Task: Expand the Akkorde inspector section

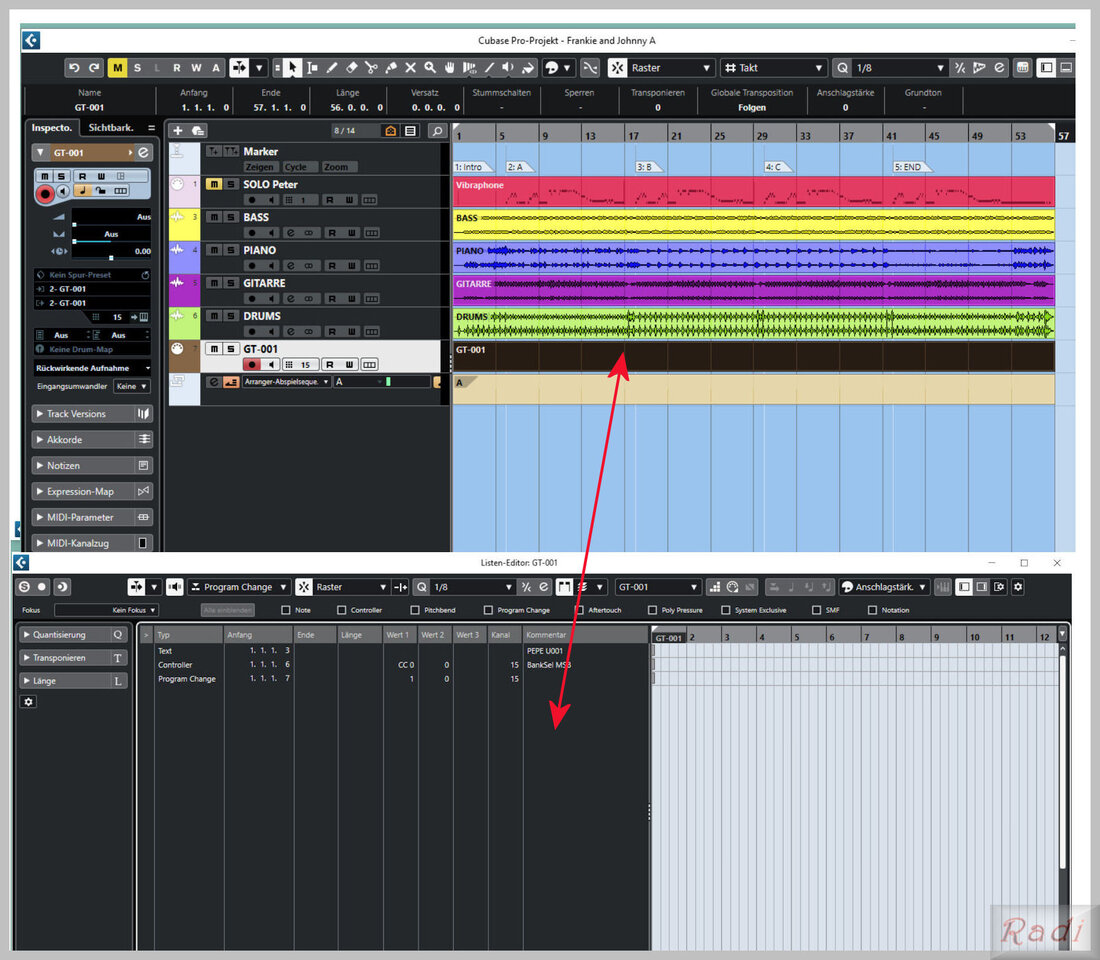Action: click(x=92, y=440)
